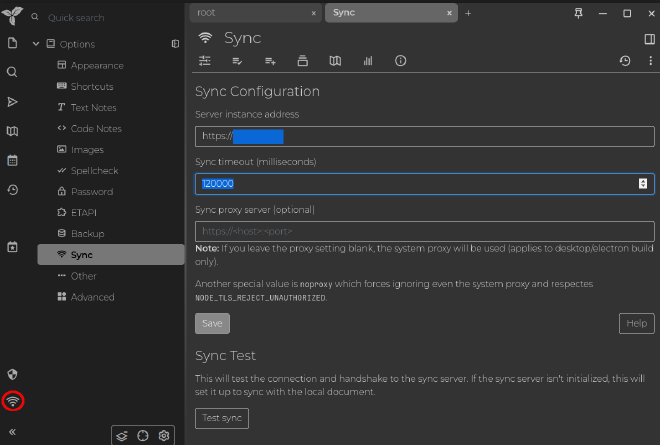
Task: Toggle the right pane visibility button
Action: coord(649,38)
